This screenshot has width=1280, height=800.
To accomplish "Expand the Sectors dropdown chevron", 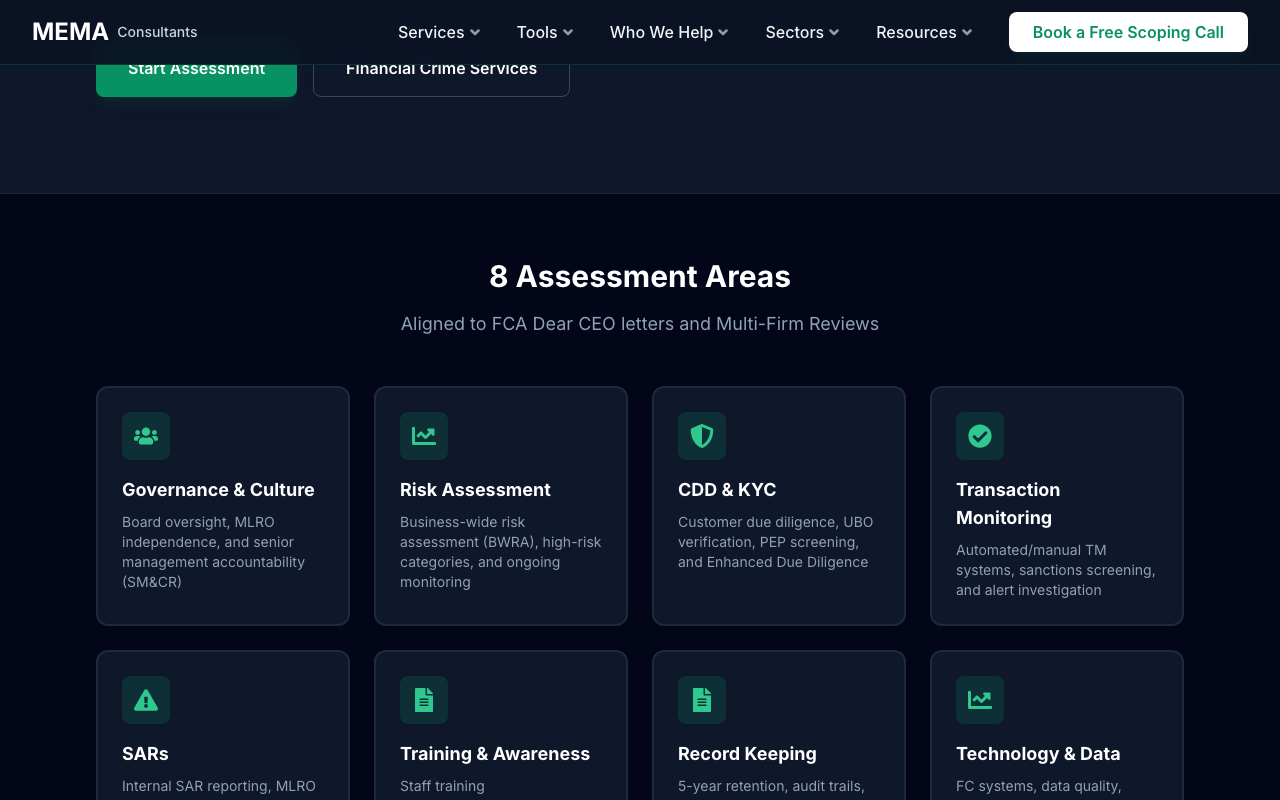I will coord(834,33).
